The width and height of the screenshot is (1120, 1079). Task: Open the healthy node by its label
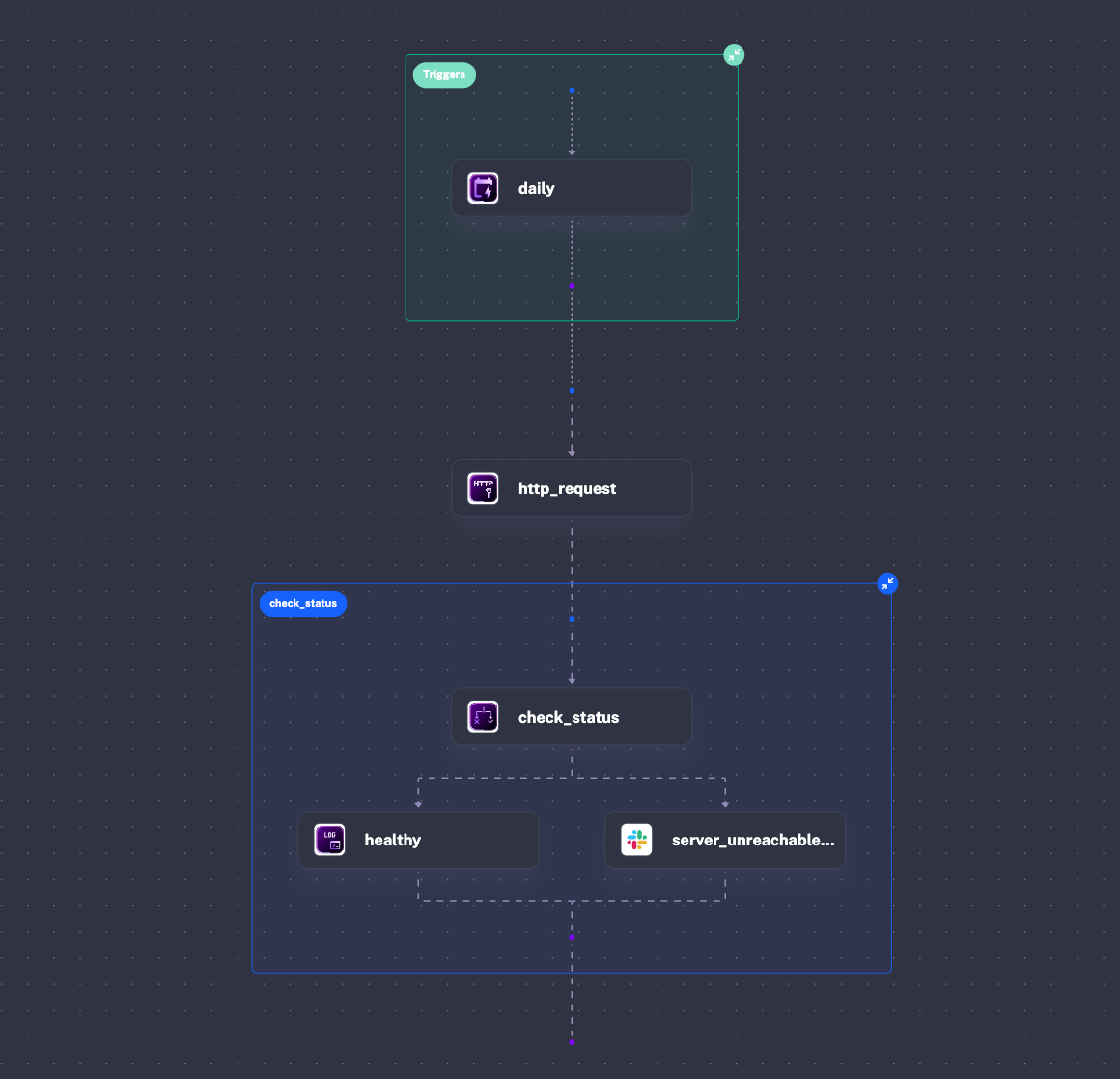[x=392, y=841]
